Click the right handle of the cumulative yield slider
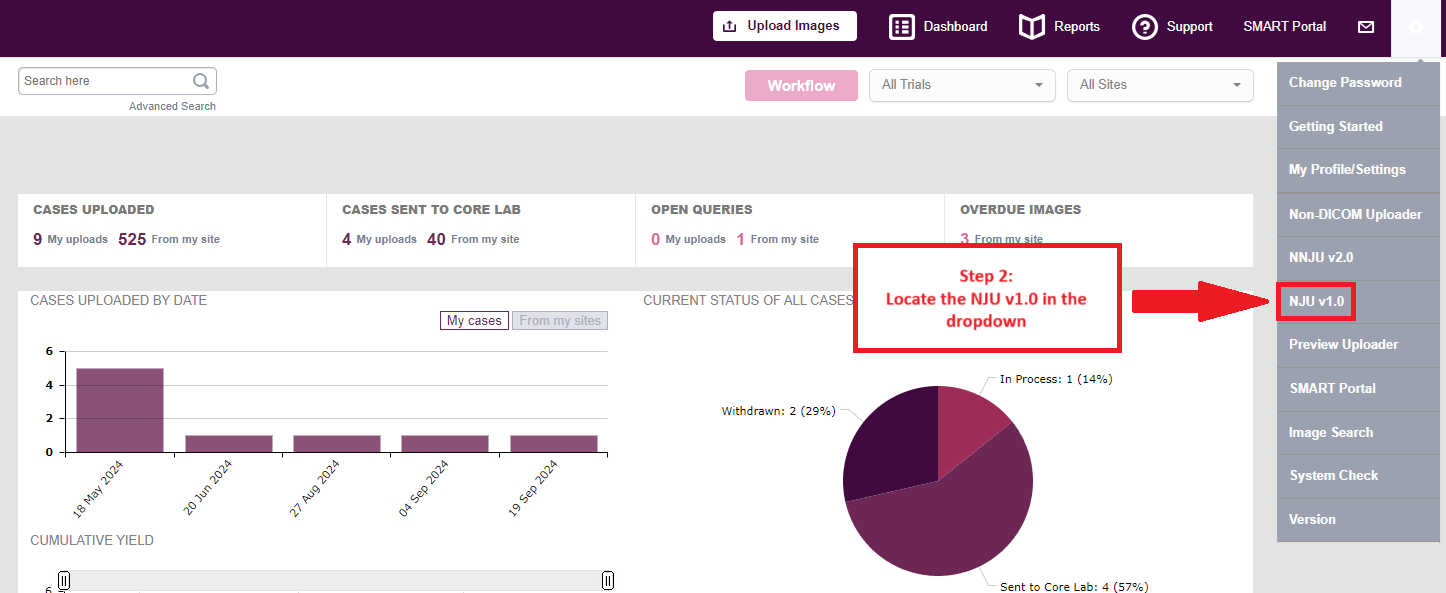Viewport: 1446px width, 593px height. pos(607,581)
